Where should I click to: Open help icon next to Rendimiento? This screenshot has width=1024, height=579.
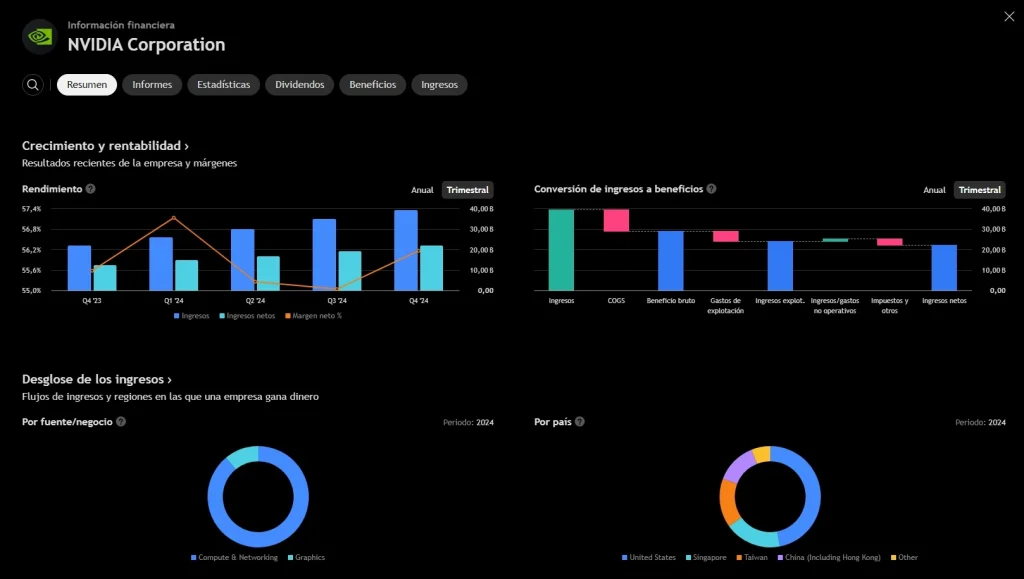[x=91, y=189]
